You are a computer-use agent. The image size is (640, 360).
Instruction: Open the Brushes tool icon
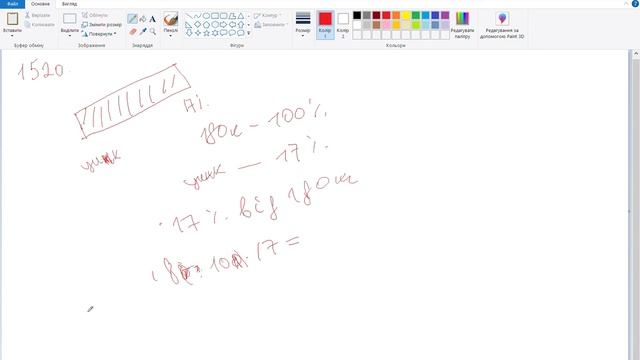(x=171, y=19)
